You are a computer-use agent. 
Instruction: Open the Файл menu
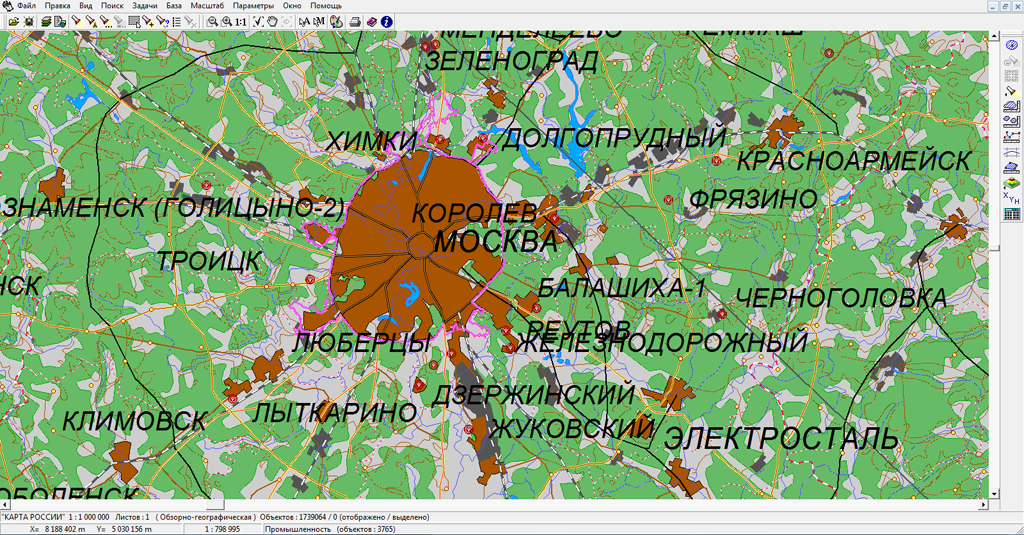pos(27,5)
